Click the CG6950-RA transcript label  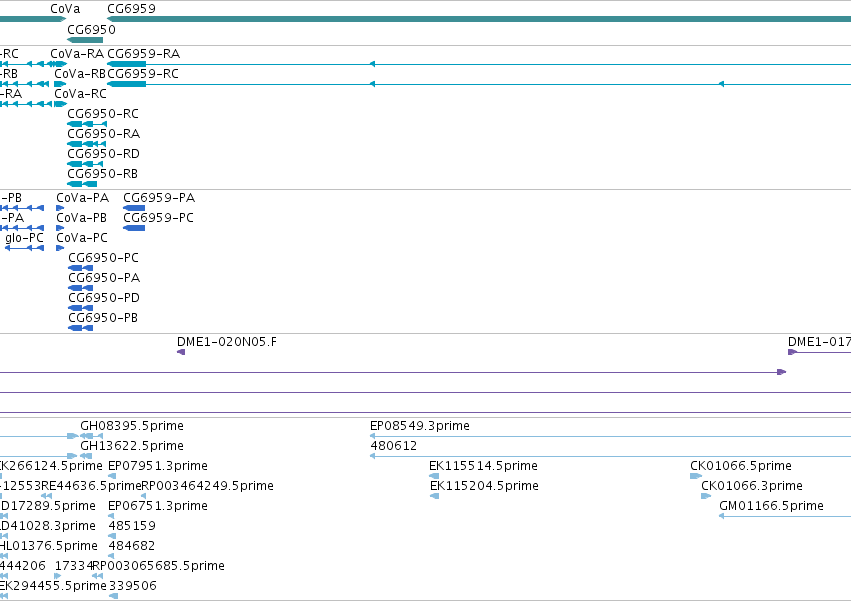(x=104, y=134)
